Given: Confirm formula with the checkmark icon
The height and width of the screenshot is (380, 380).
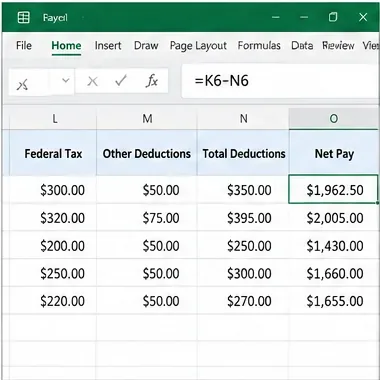Looking at the screenshot, I should 121,81.
